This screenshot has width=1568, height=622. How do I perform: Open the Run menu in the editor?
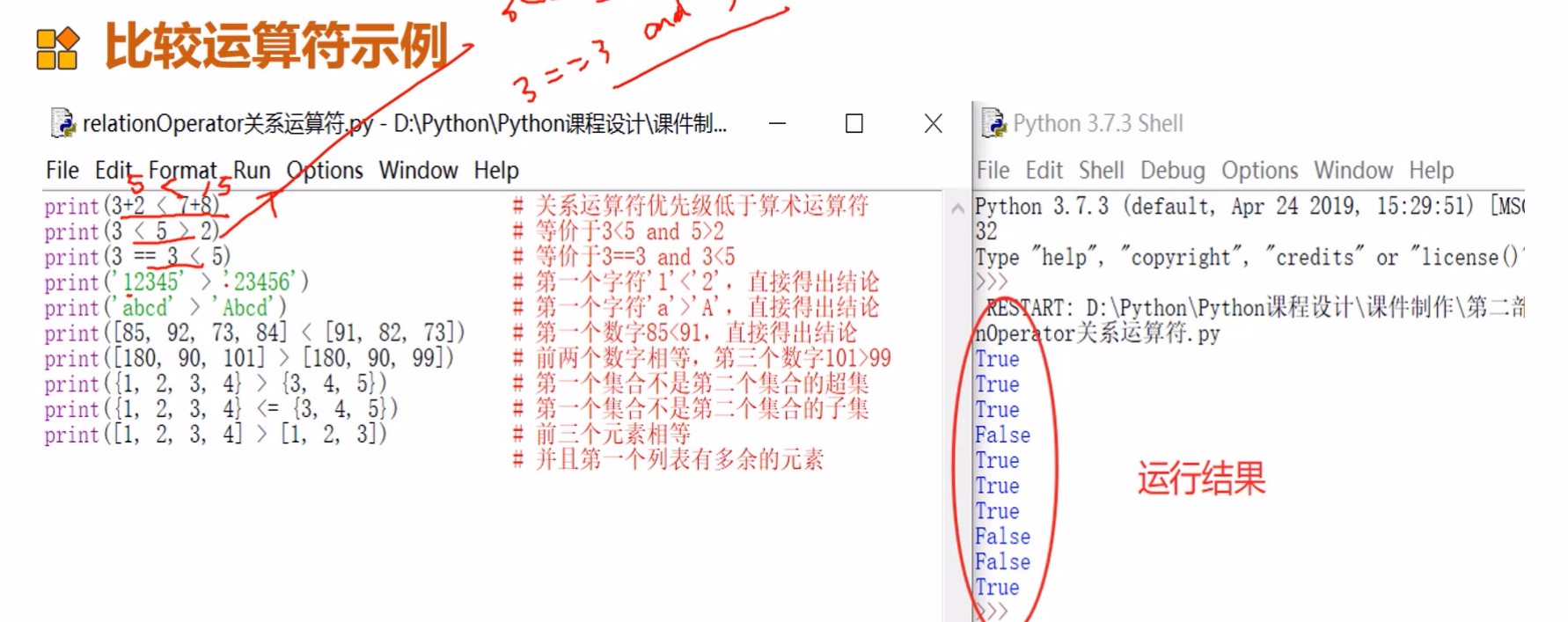tap(252, 170)
